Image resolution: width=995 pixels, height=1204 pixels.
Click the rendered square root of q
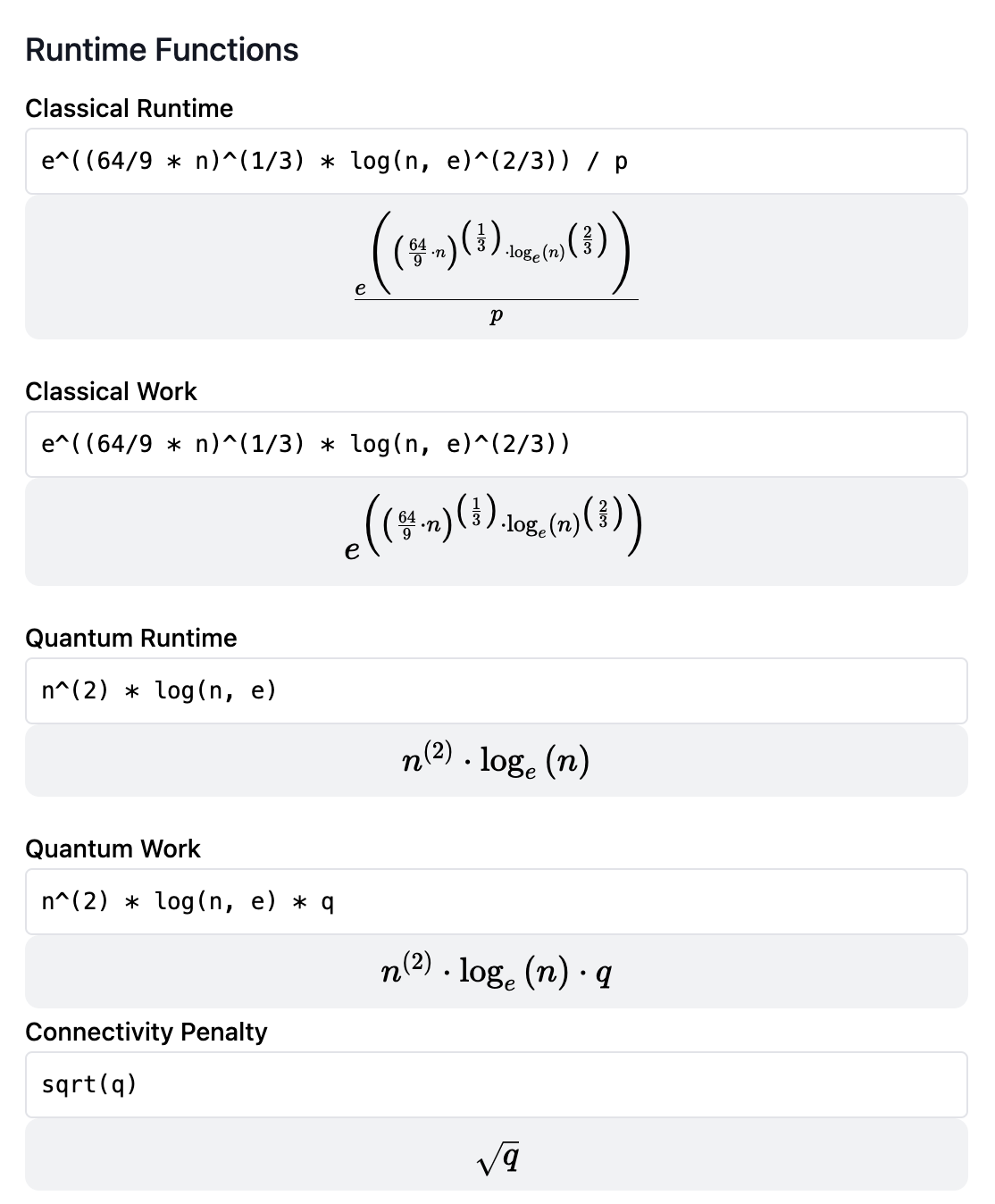click(x=498, y=1158)
